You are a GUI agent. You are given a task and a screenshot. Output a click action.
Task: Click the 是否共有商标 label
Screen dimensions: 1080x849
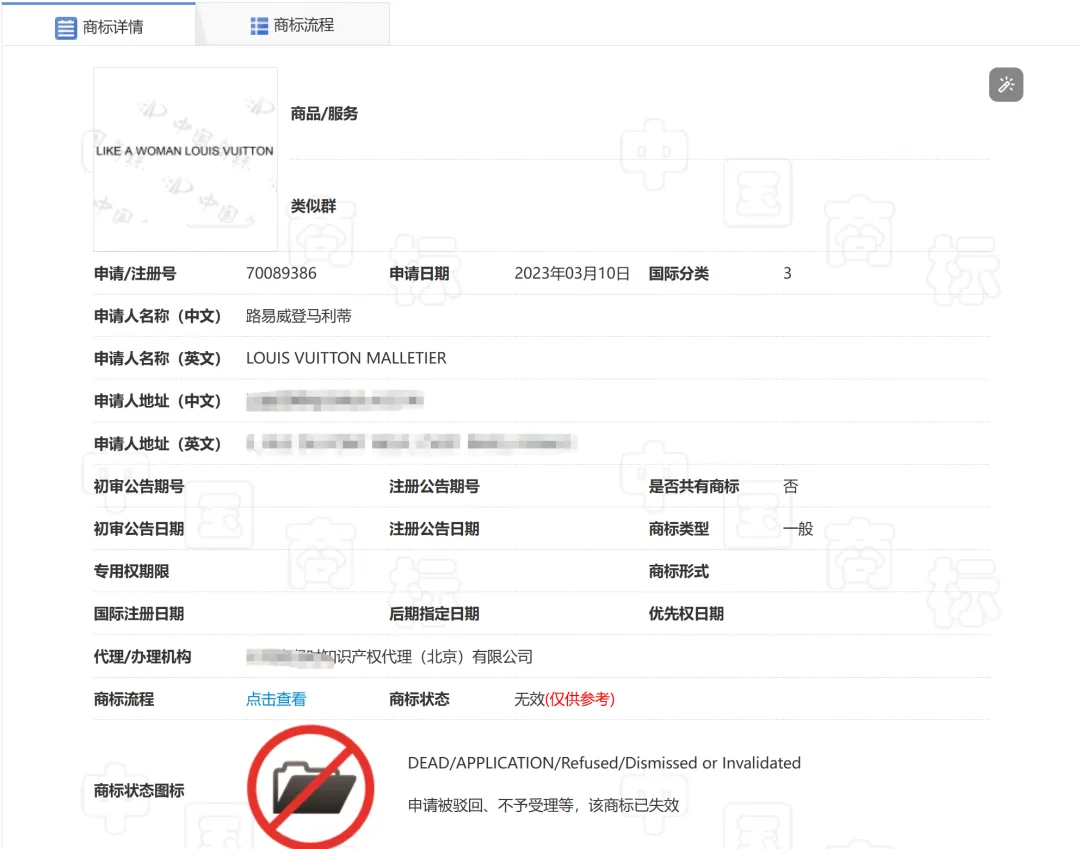[x=694, y=486]
